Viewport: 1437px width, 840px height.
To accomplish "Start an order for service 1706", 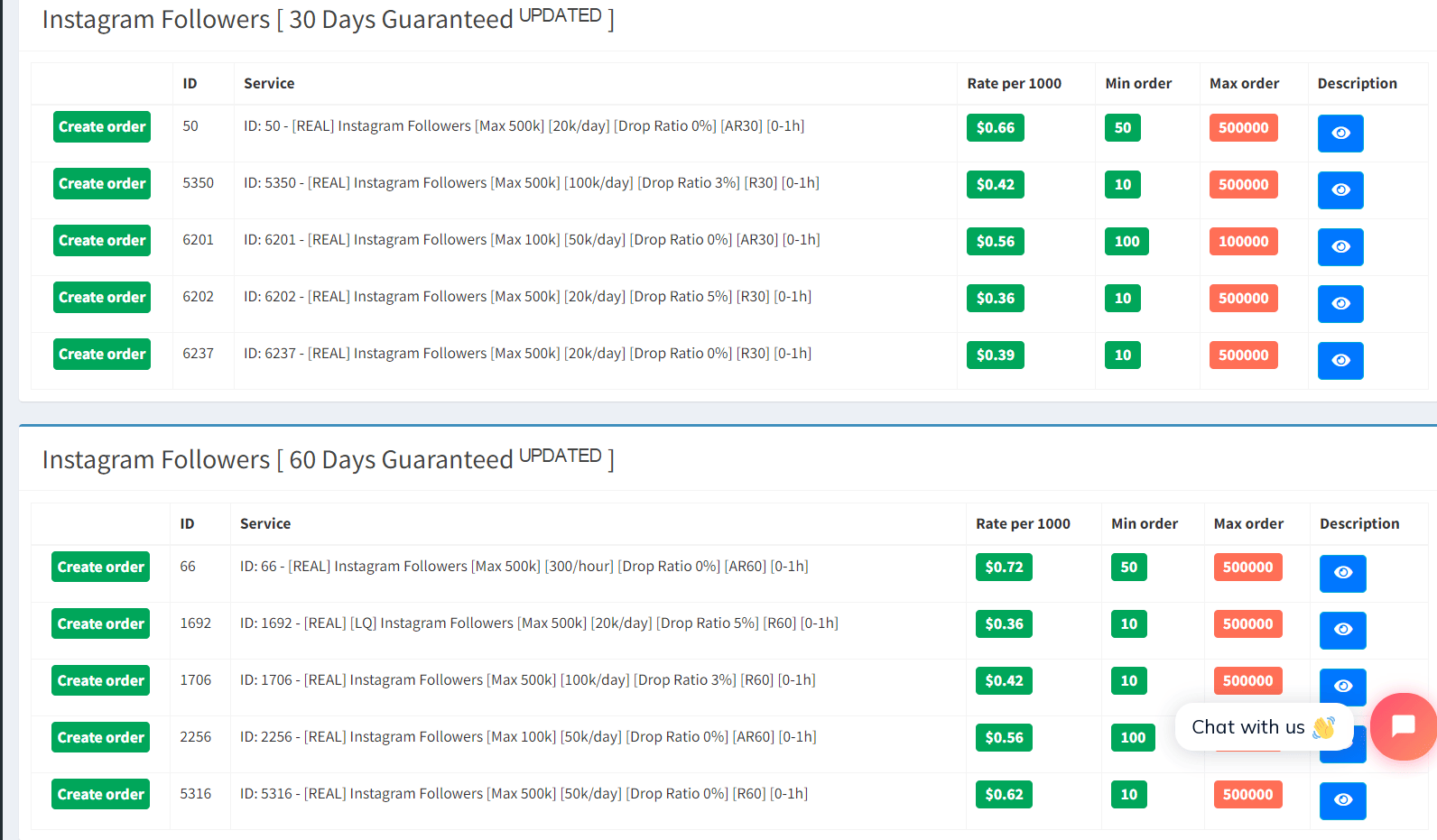I will [x=100, y=681].
